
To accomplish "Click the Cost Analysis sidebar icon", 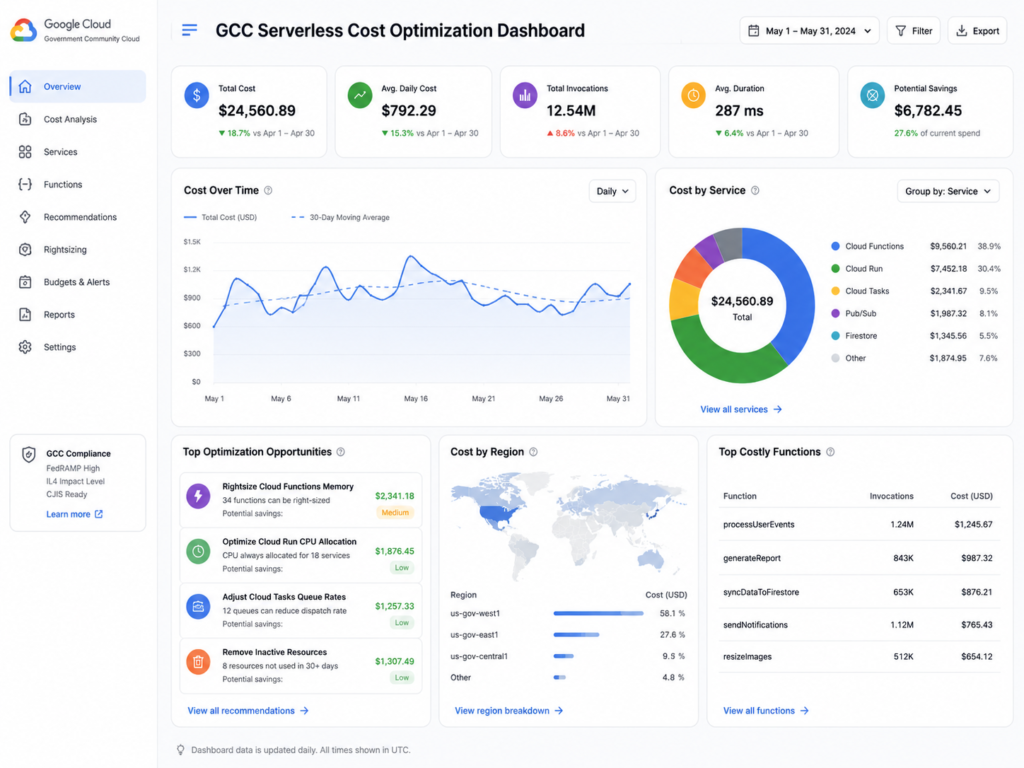I will pos(25,119).
